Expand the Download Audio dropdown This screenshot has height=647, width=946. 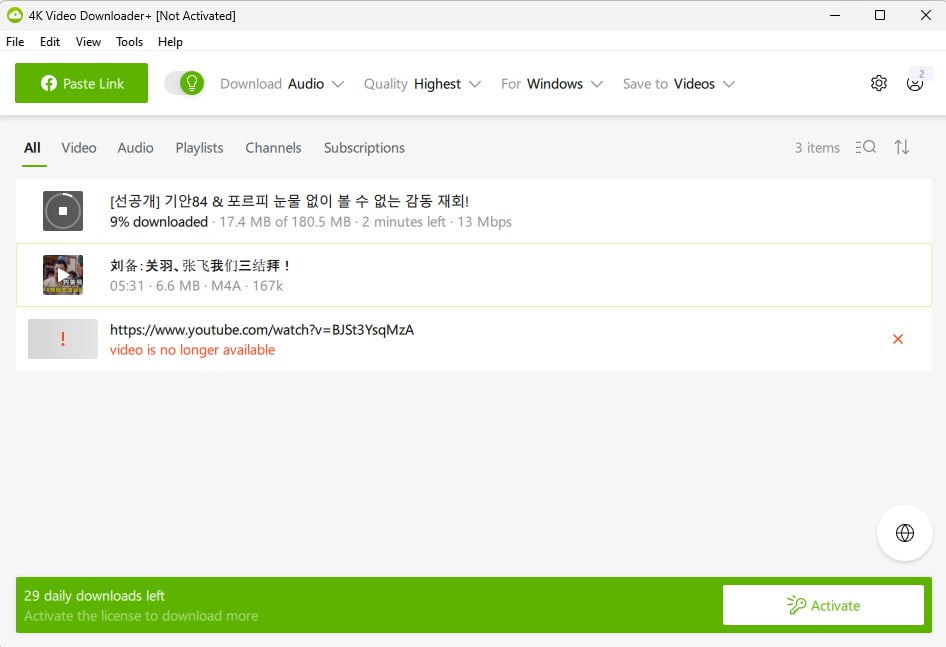pos(282,84)
